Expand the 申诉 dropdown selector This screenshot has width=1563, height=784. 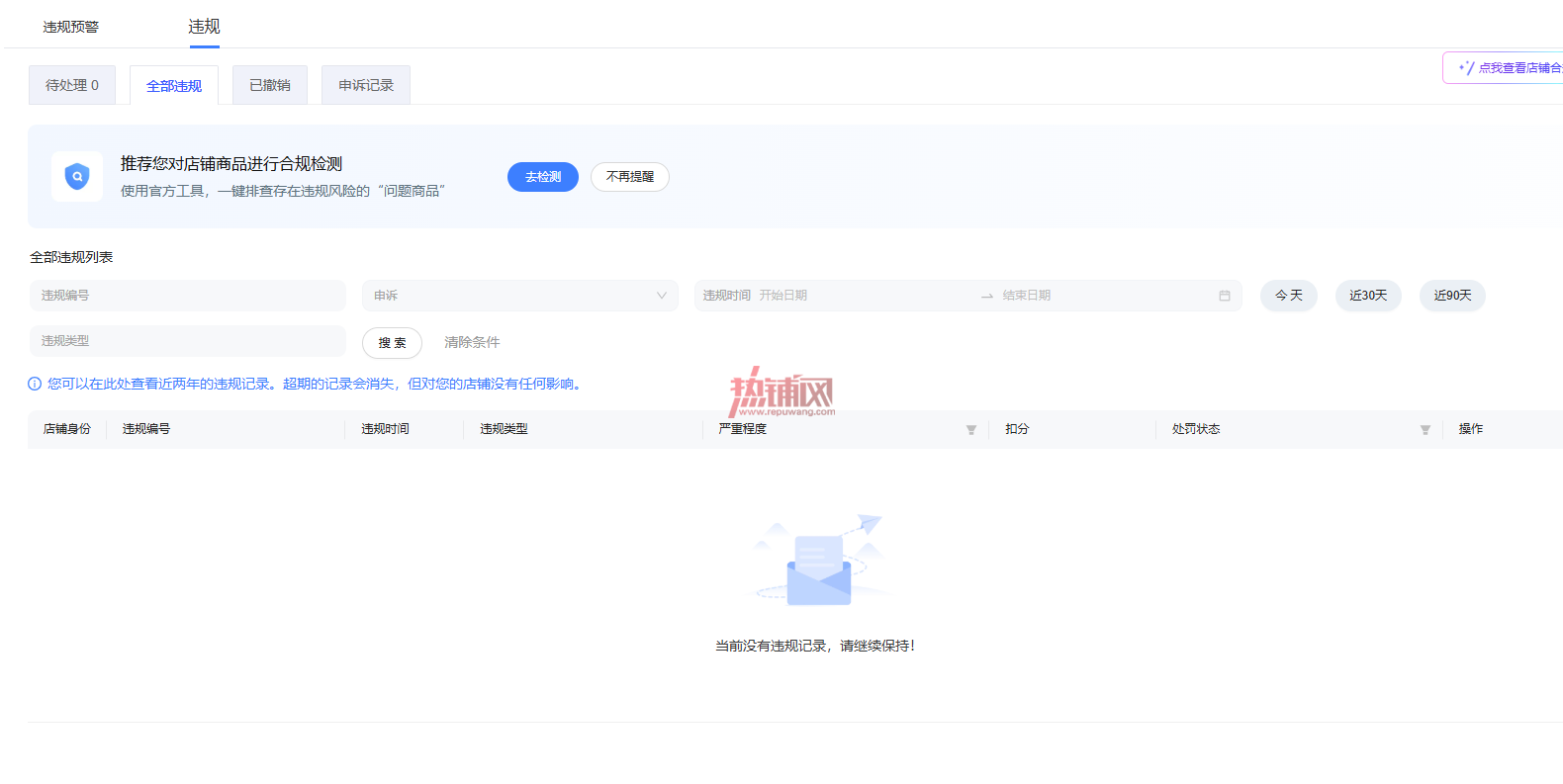[520, 296]
